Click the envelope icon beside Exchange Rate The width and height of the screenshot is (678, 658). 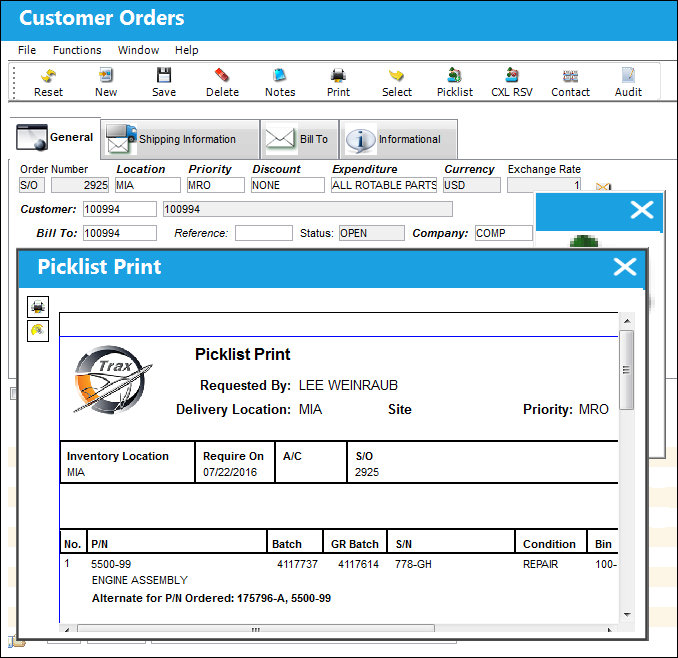point(603,187)
